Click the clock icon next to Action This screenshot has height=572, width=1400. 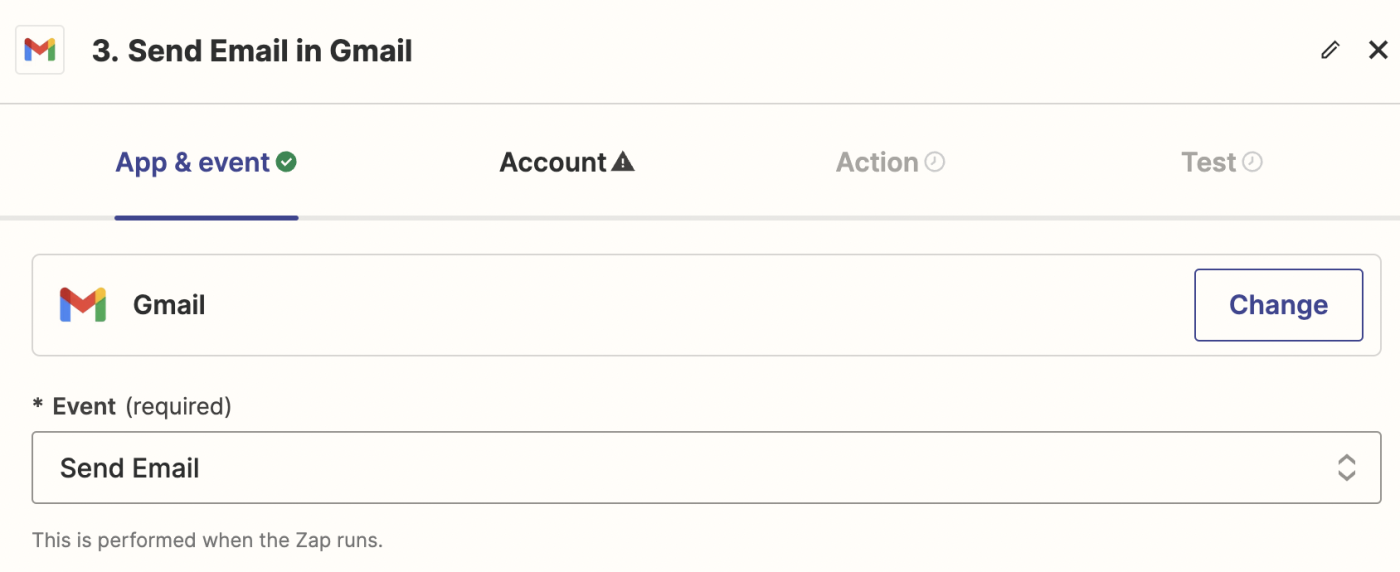tap(935, 162)
